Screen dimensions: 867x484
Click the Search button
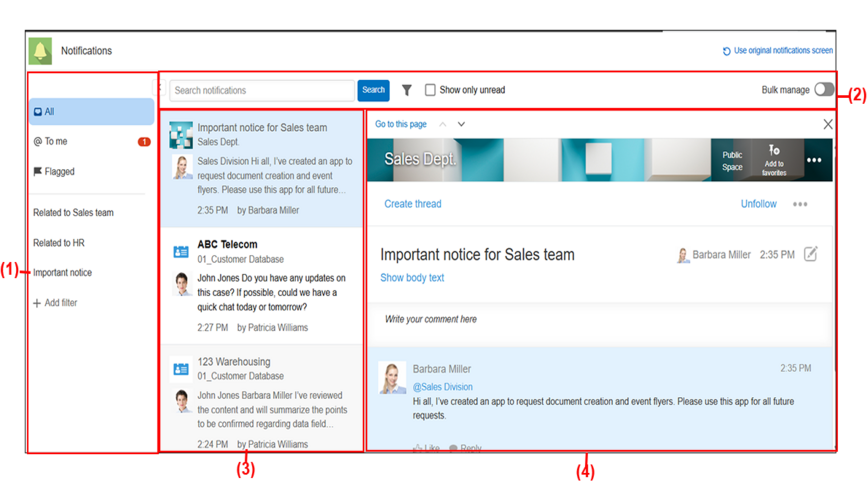click(373, 90)
